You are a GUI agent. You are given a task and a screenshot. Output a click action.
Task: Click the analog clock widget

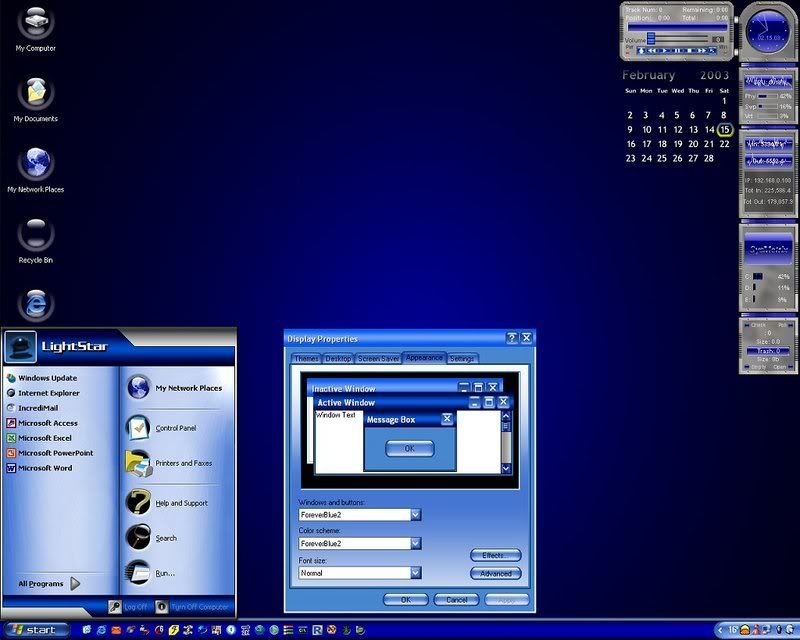coord(768,32)
